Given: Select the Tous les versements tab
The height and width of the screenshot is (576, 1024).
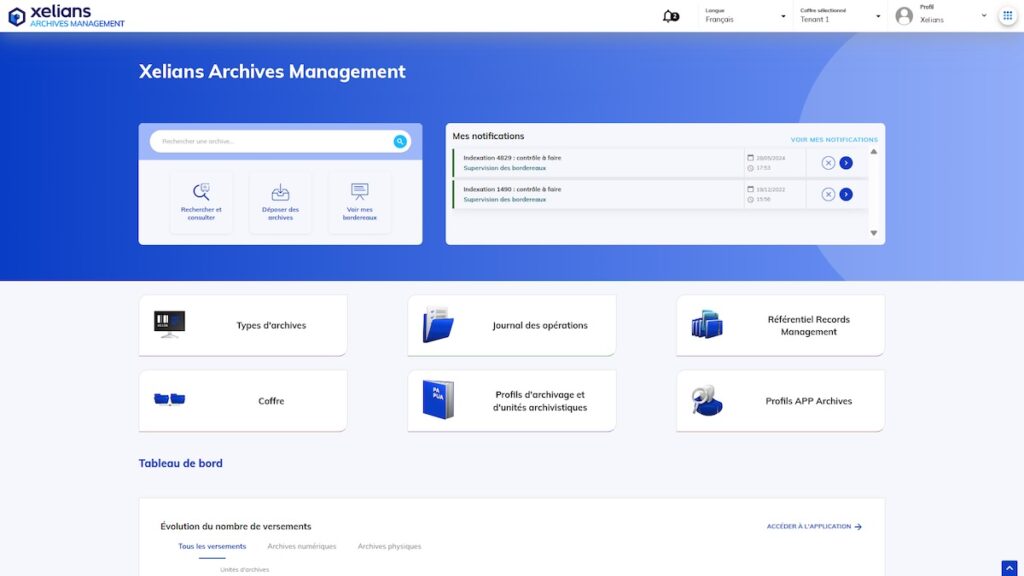Looking at the screenshot, I should click(x=212, y=547).
